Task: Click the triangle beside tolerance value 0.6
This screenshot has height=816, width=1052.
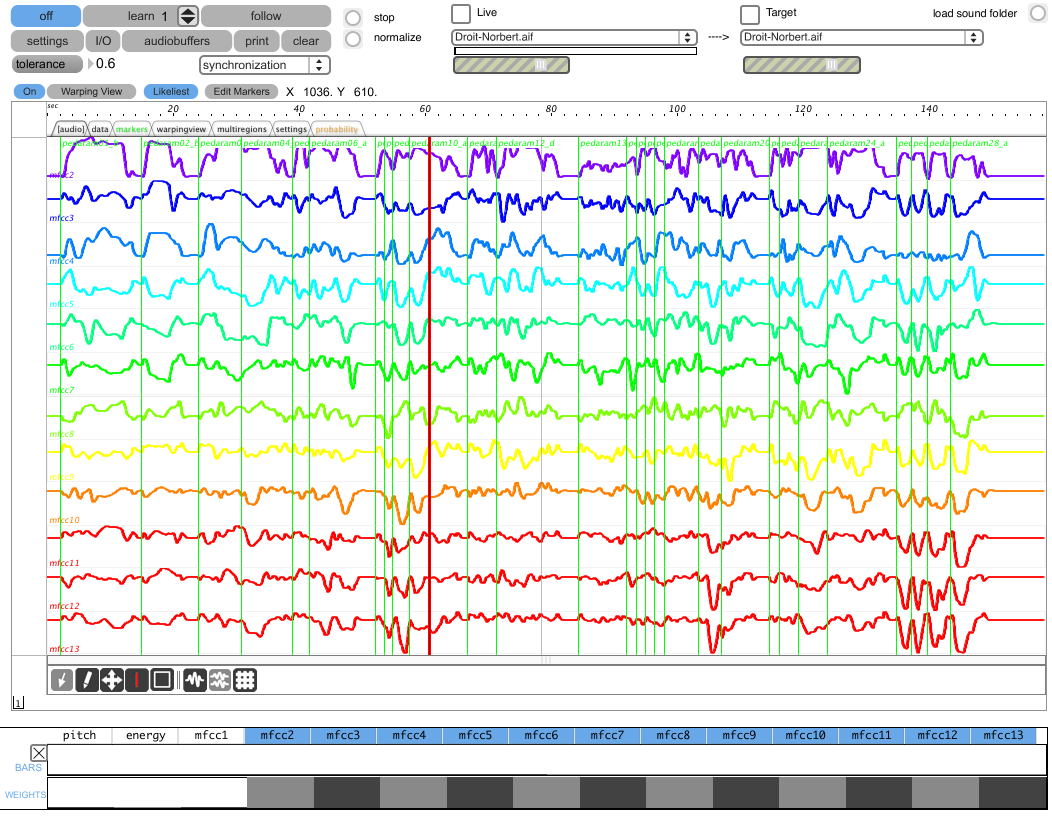Action: pyautogui.click(x=91, y=64)
